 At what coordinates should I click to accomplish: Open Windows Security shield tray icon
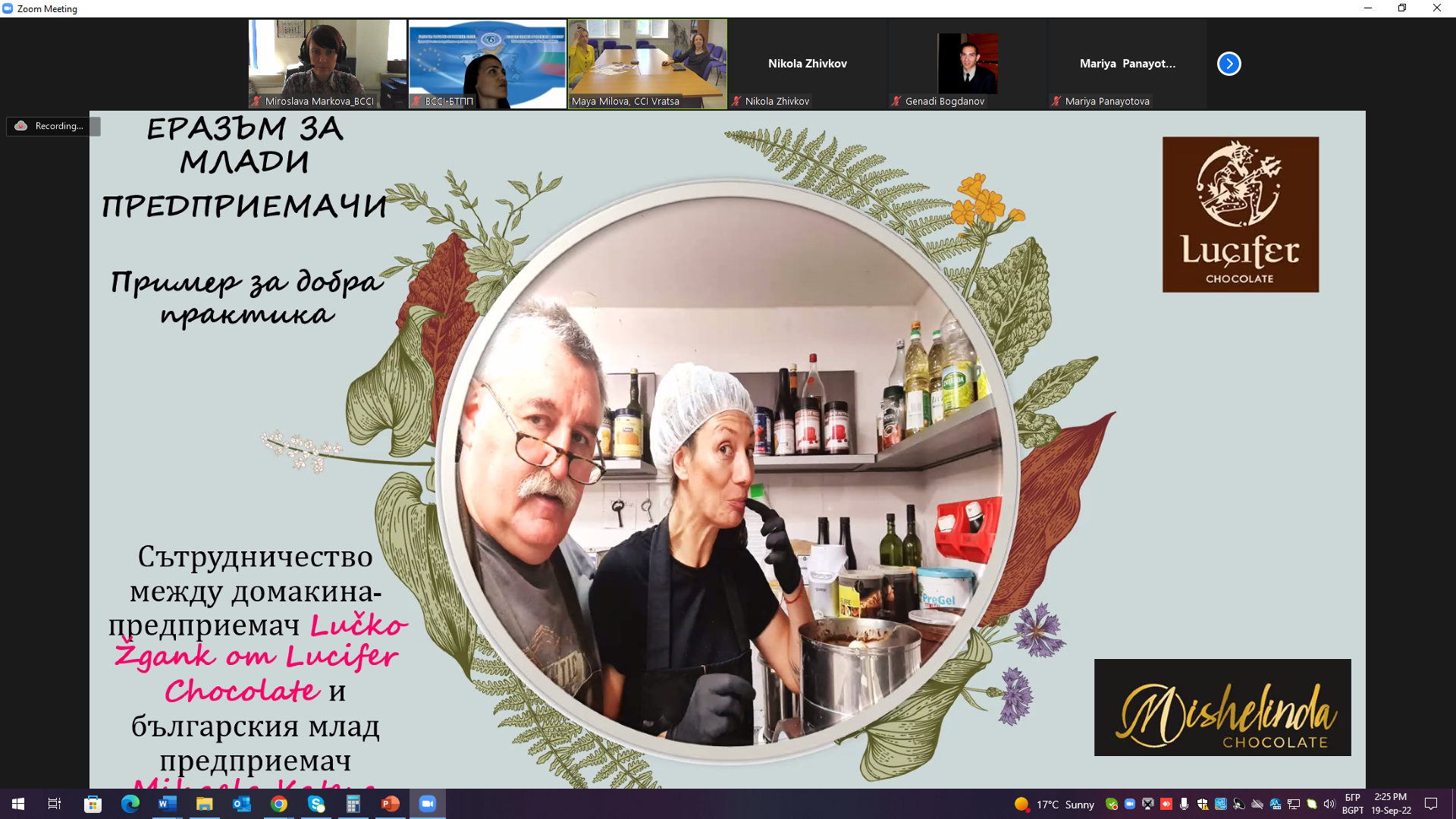(x=1202, y=804)
